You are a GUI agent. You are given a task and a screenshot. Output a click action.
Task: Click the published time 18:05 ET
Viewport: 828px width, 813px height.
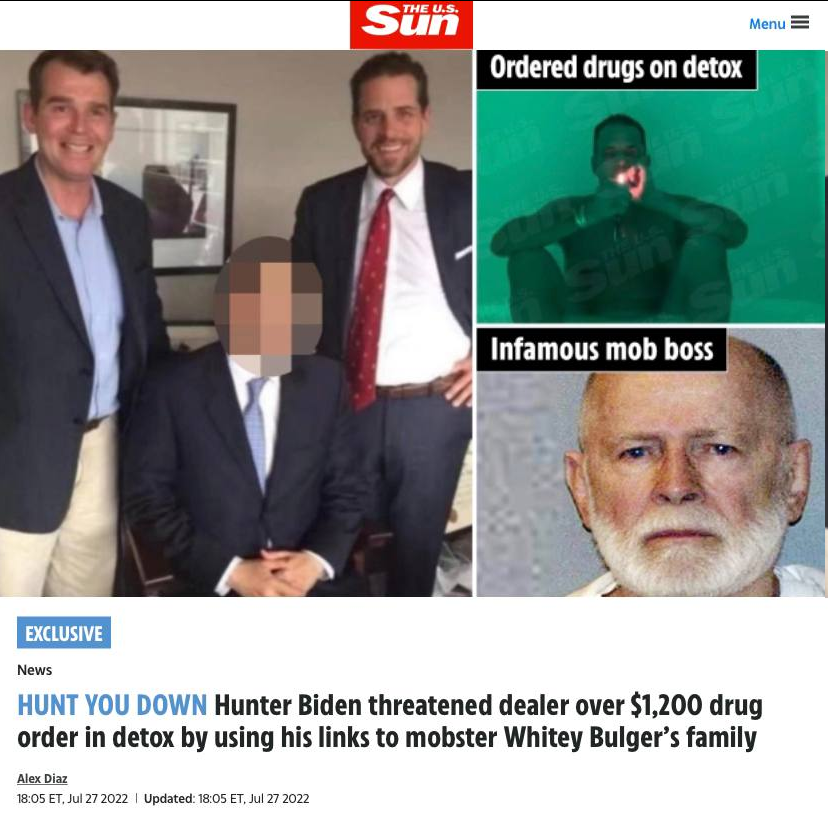tap(72, 799)
